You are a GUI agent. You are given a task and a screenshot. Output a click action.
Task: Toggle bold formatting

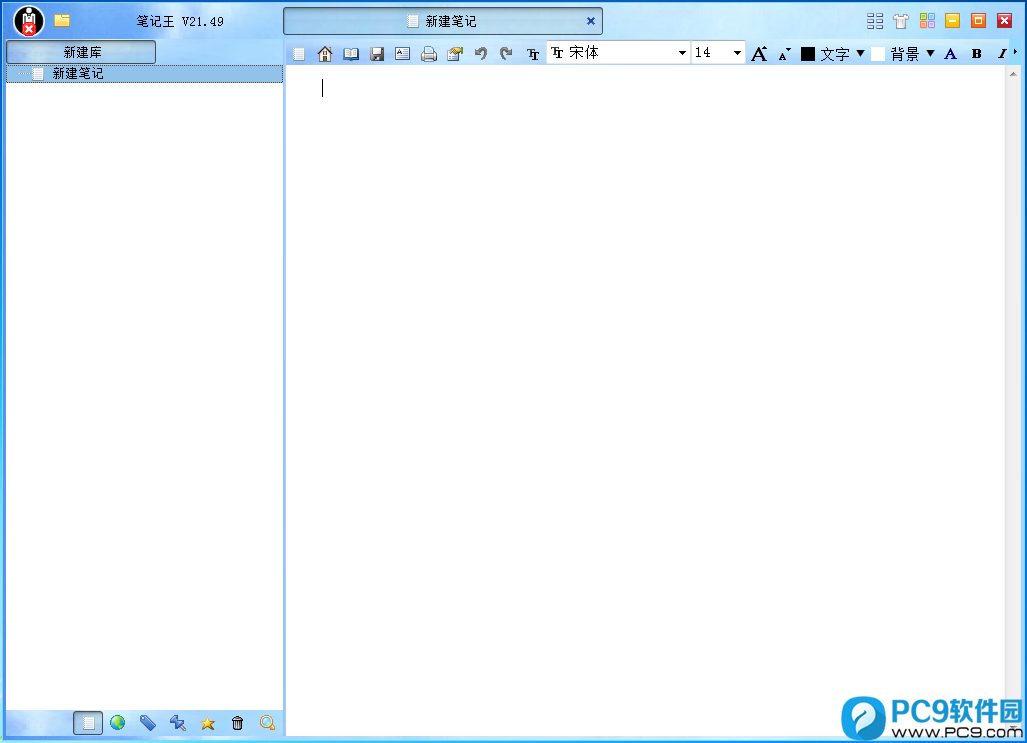977,54
